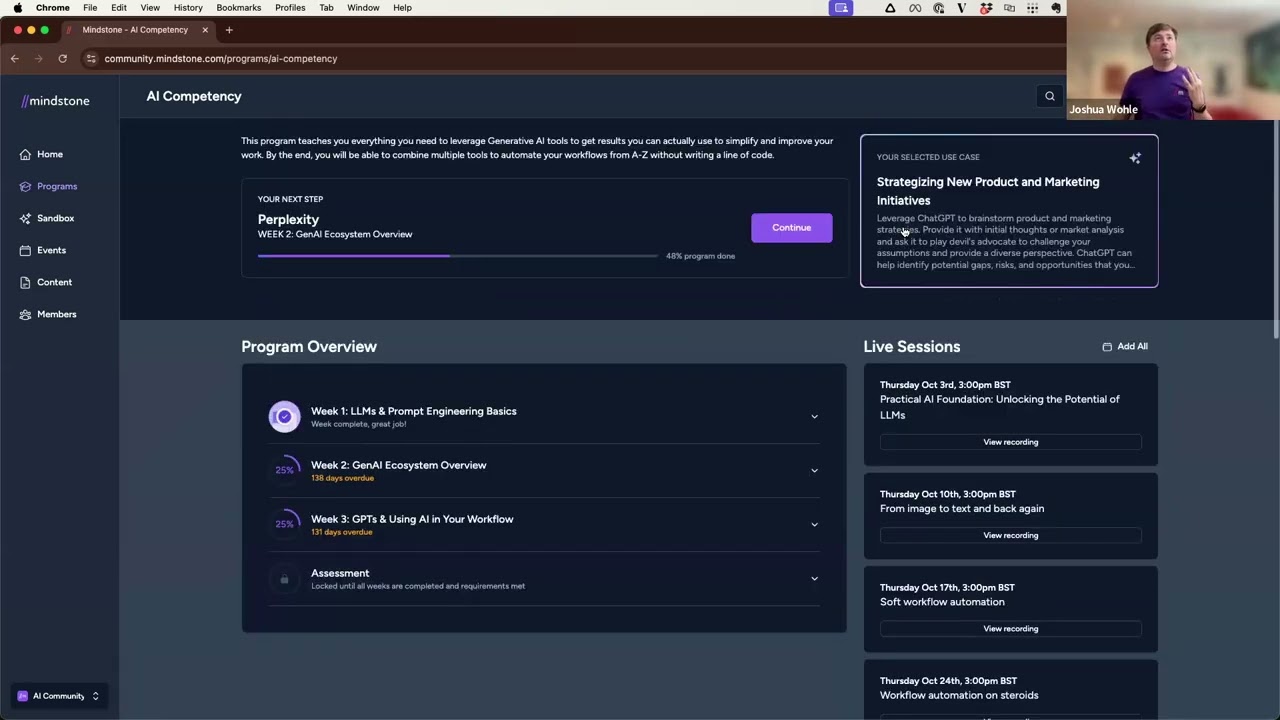
Task: Click the site info icon in address bar
Action: (x=91, y=58)
